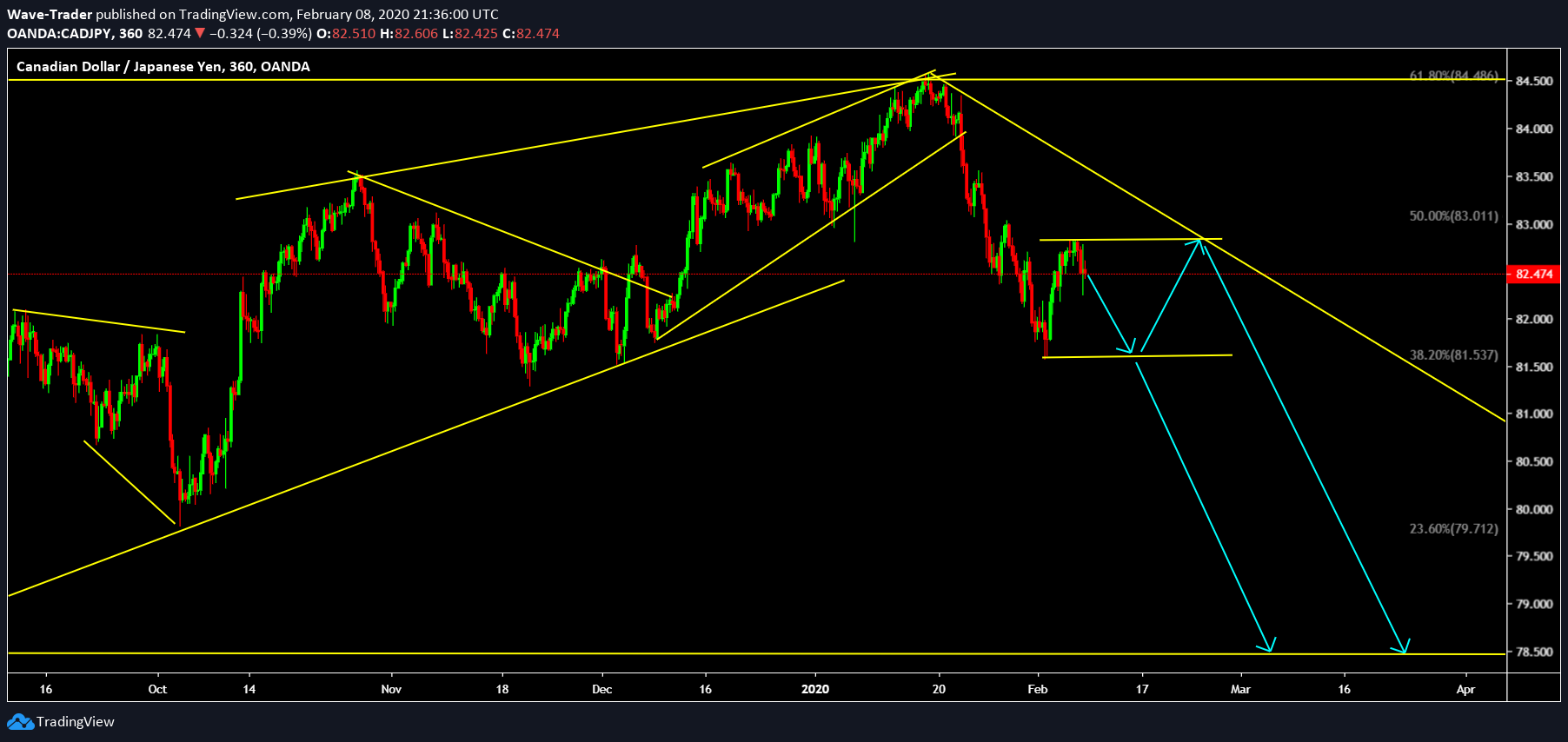Image resolution: width=1568 pixels, height=742 pixels.
Task: Click the high value 82.606
Action: [416, 33]
